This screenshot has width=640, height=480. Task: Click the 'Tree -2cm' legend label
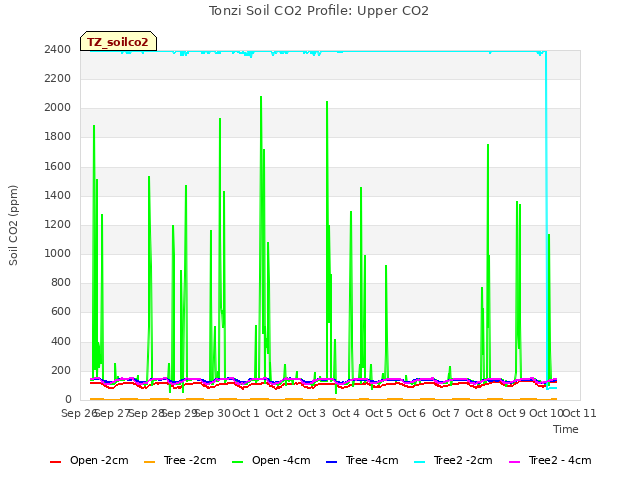[x=190, y=460]
